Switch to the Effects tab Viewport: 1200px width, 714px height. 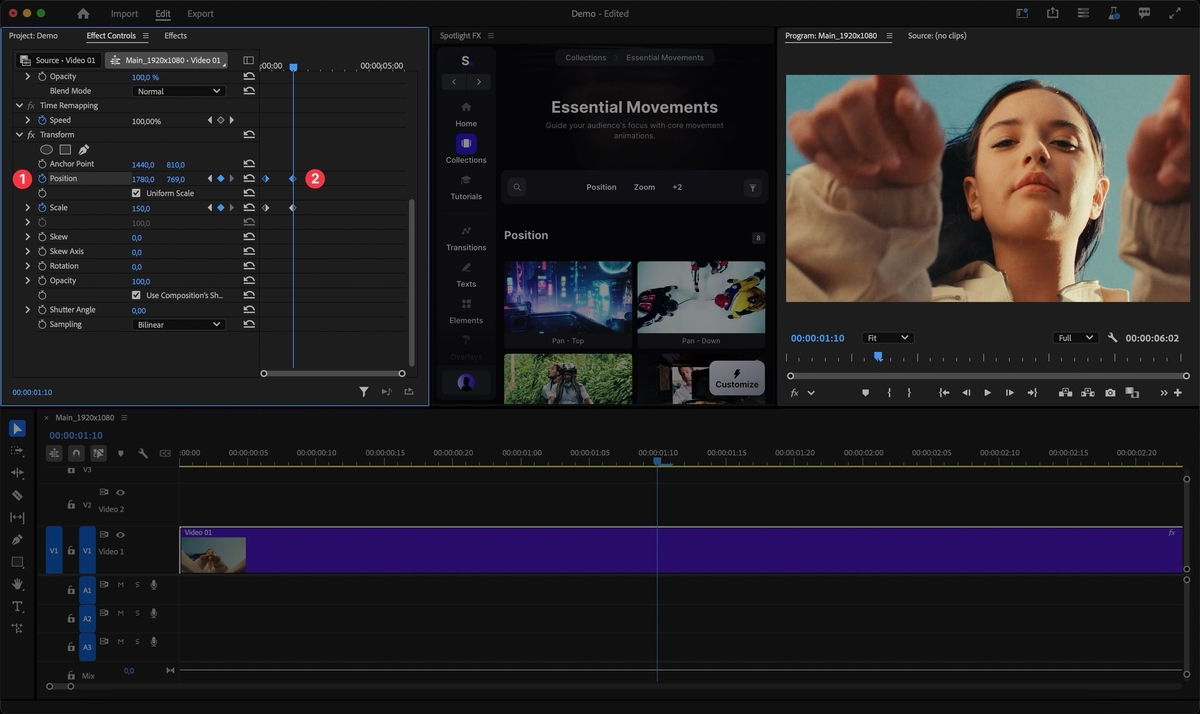tap(175, 35)
